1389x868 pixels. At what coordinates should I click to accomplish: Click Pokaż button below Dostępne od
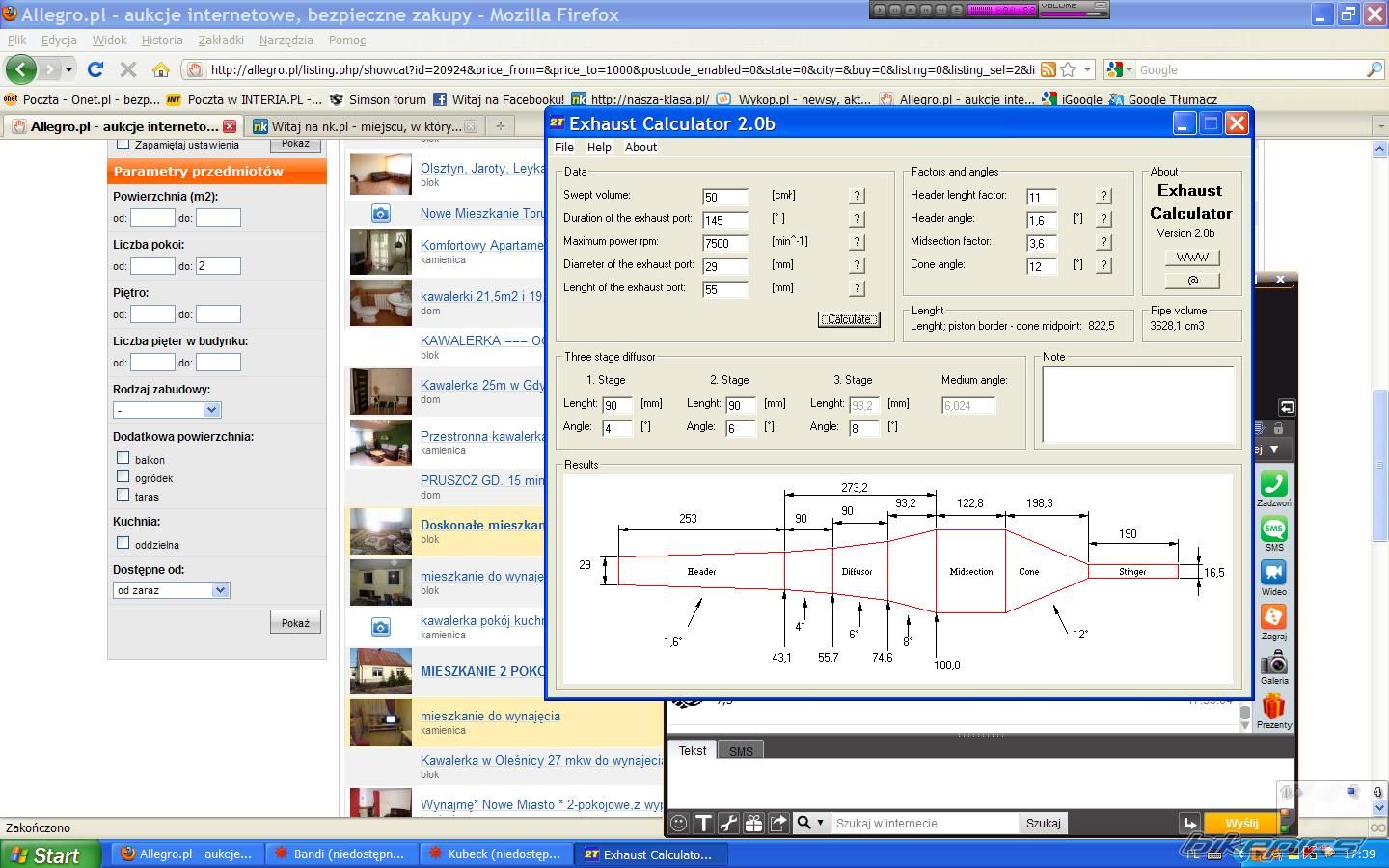[x=295, y=623]
